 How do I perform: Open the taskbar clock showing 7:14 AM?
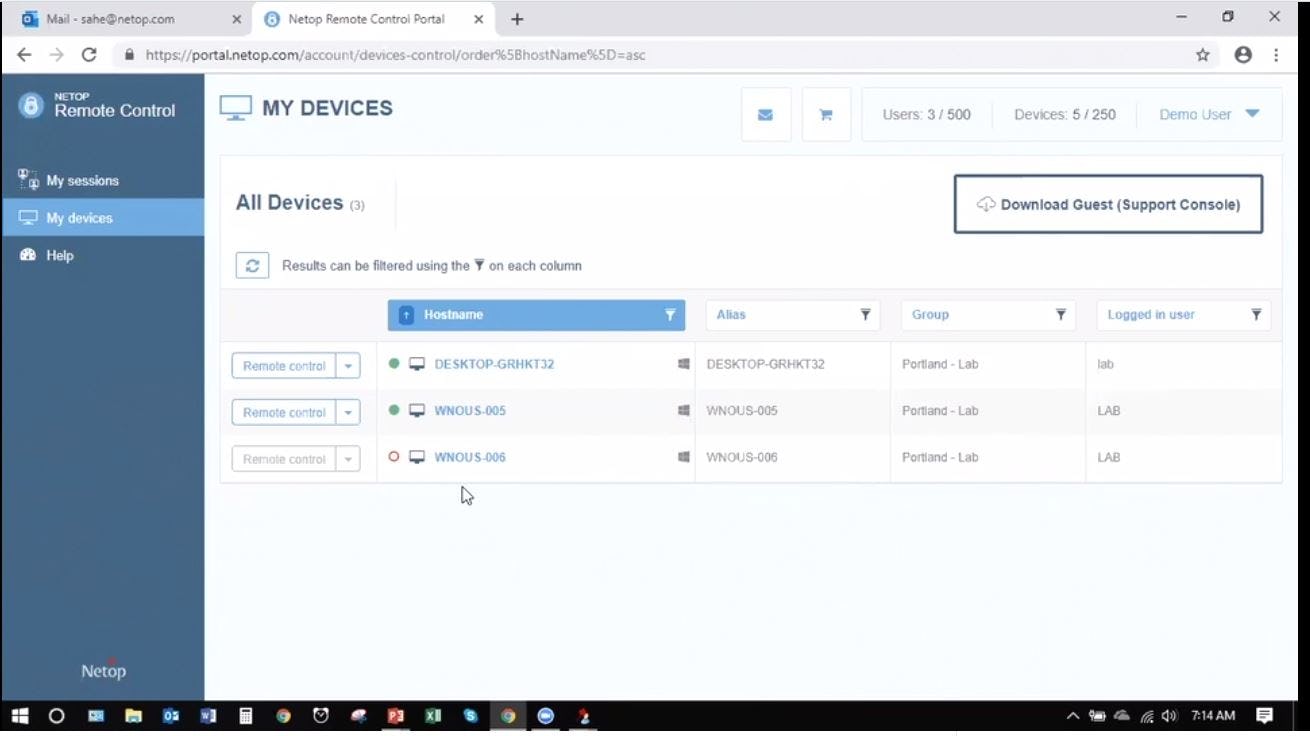click(1213, 716)
